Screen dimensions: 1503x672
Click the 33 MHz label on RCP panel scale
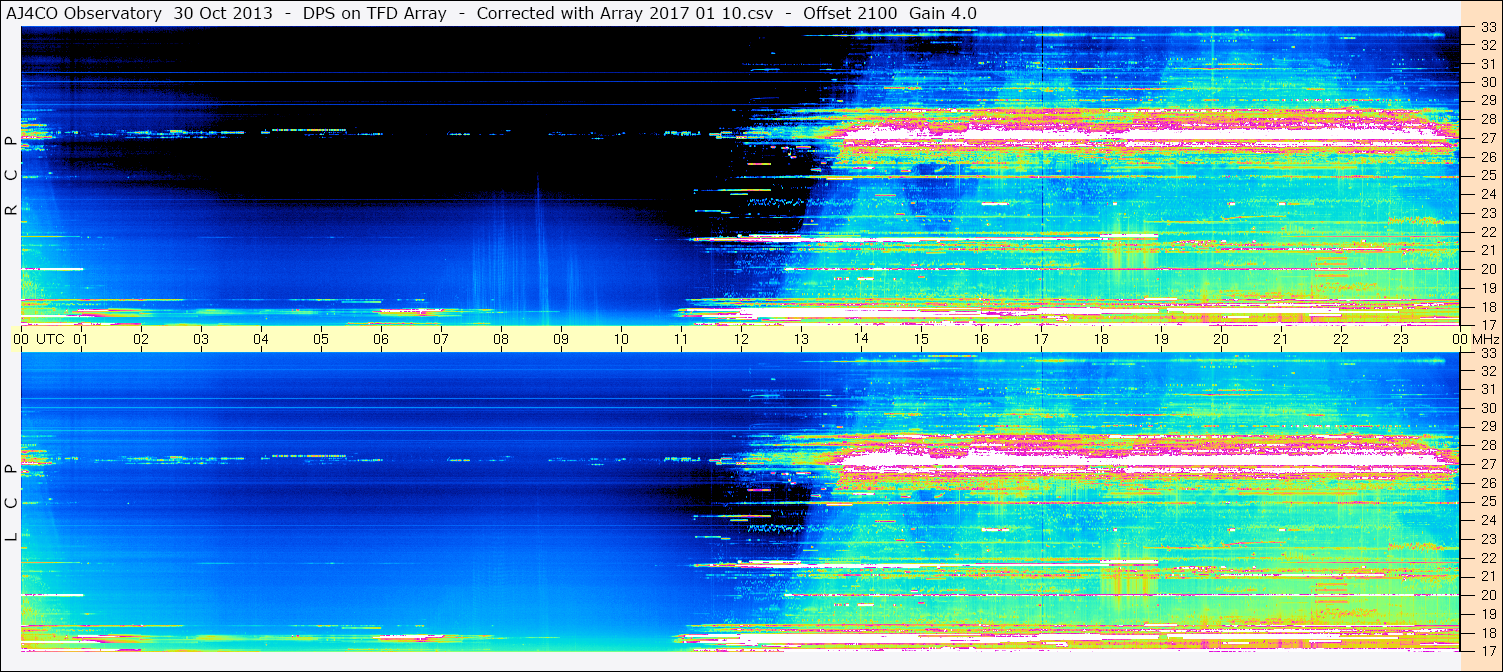(1487, 27)
